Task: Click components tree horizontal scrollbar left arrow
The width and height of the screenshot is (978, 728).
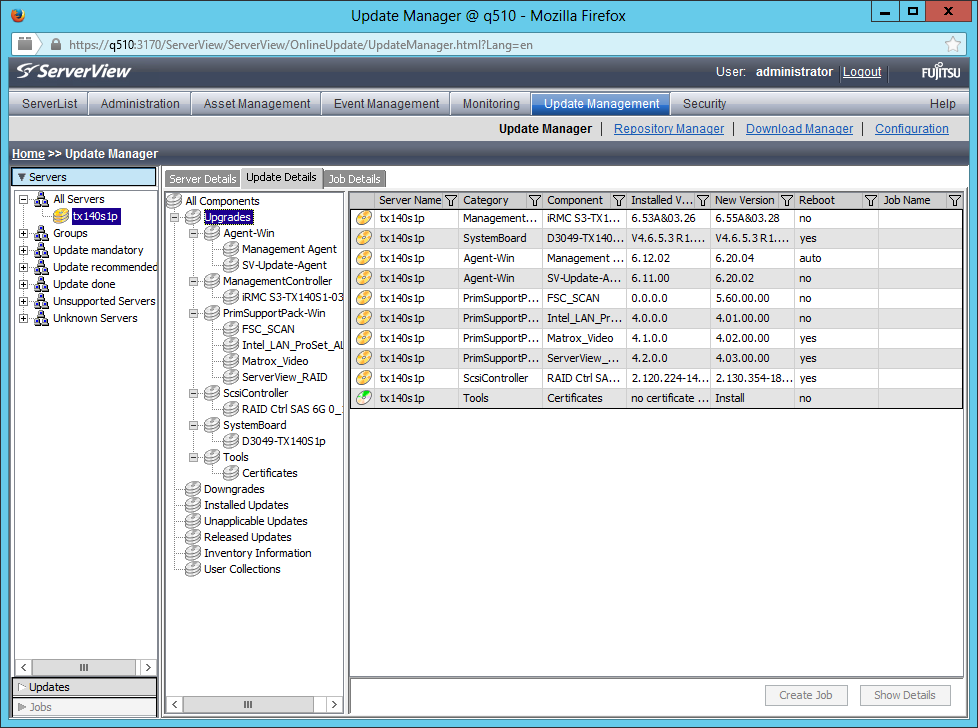Action: pyautogui.click(x=175, y=704)
